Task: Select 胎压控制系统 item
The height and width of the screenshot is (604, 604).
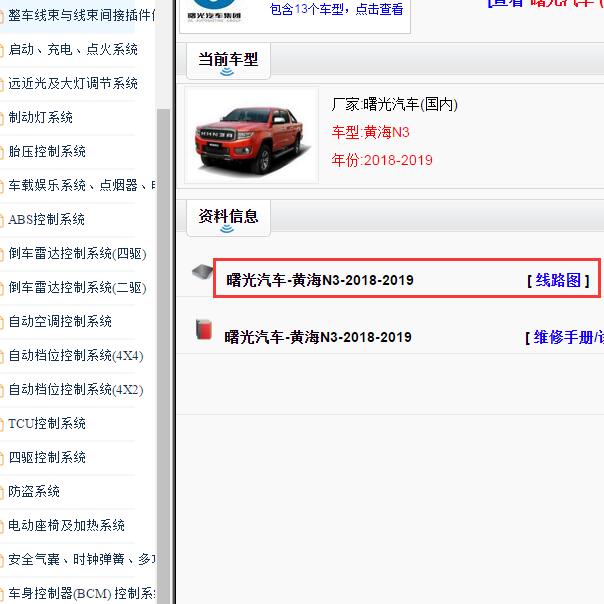Action: (x=47, y=151)
